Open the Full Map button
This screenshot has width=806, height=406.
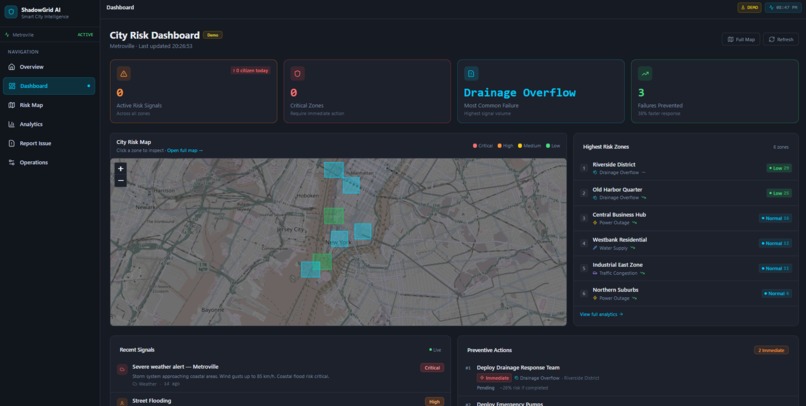(741, 39)
